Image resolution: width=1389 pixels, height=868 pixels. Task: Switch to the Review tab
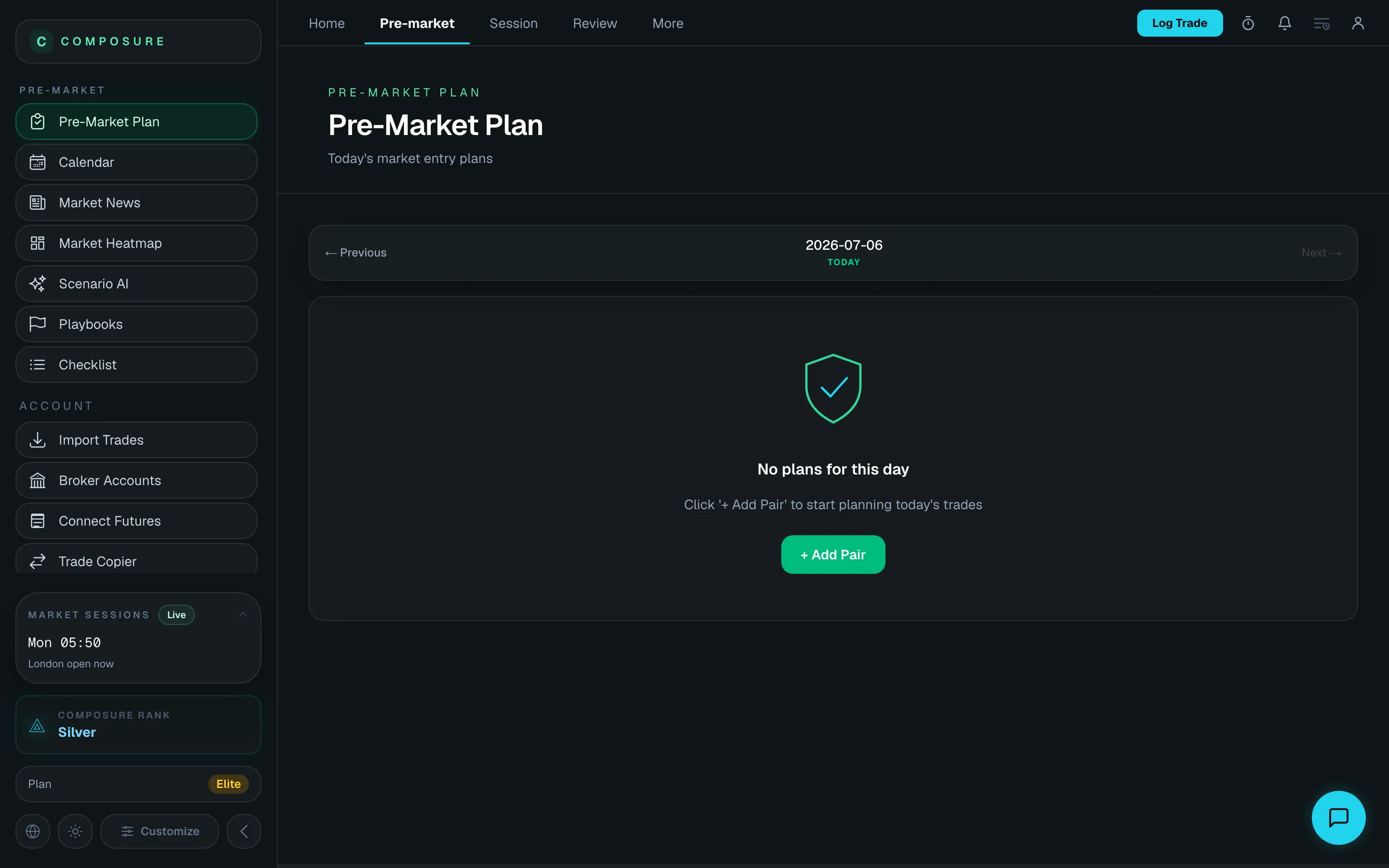595,24
